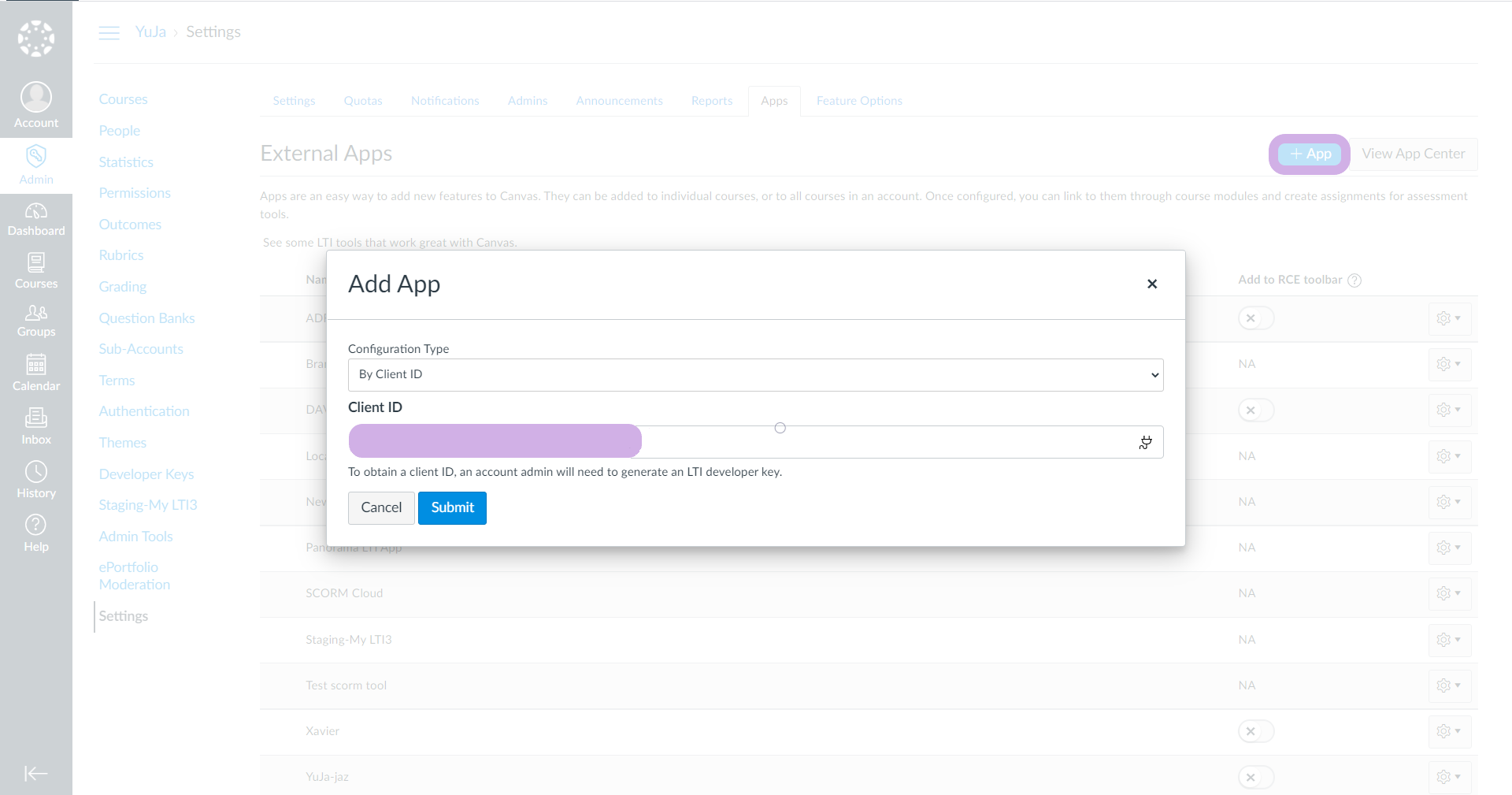
Task: Expand gear menu for SCORM Cloud row
Action: coord(1448,593)
